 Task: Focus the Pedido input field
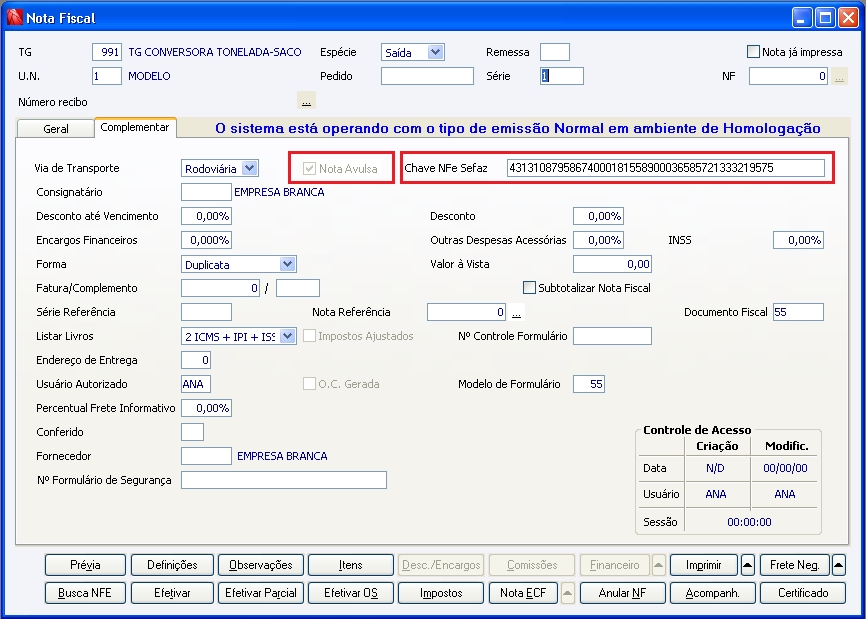pos(427,76)
